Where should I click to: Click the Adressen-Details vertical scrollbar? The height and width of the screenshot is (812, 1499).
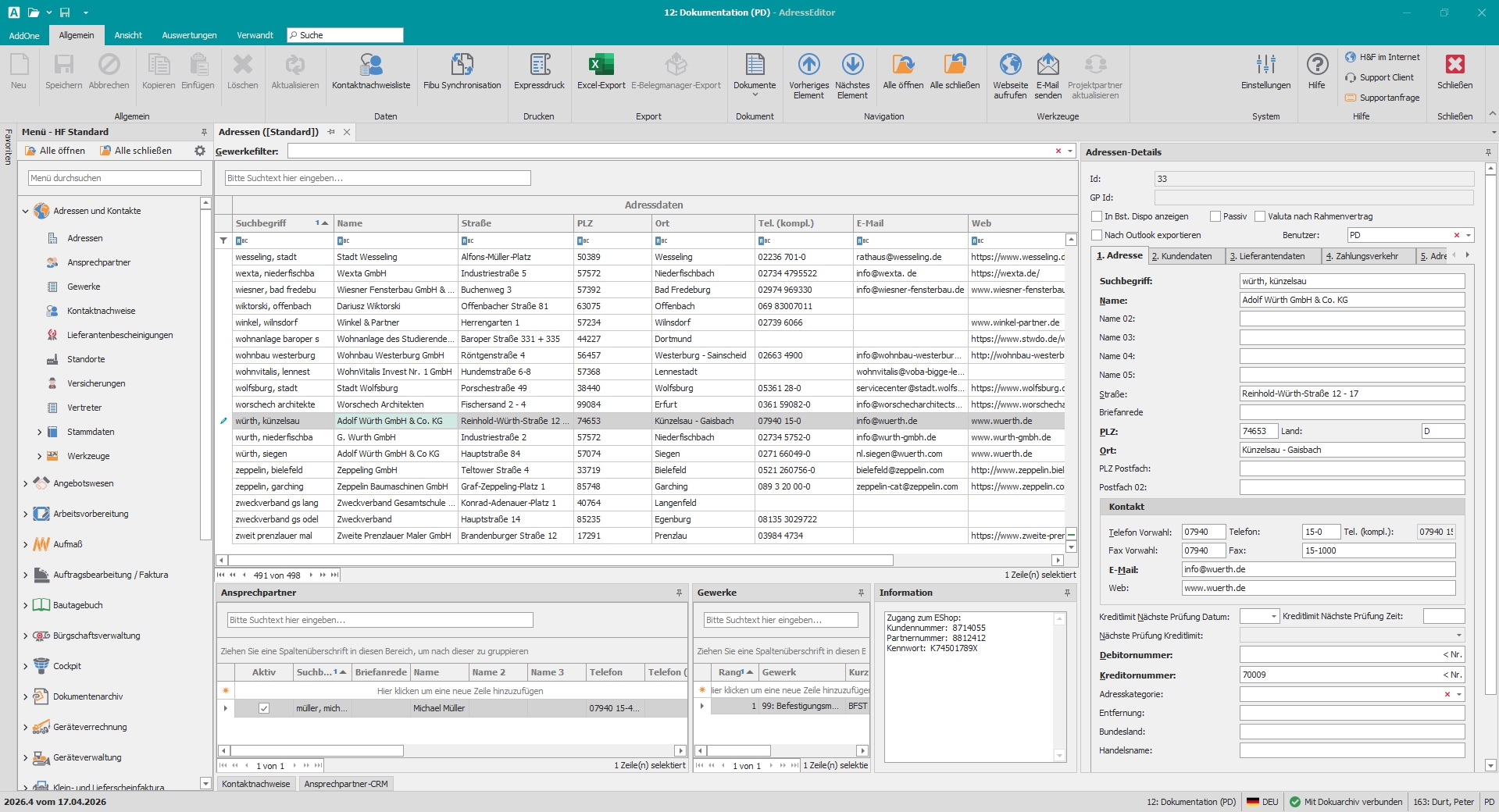tap(1490, 433)
